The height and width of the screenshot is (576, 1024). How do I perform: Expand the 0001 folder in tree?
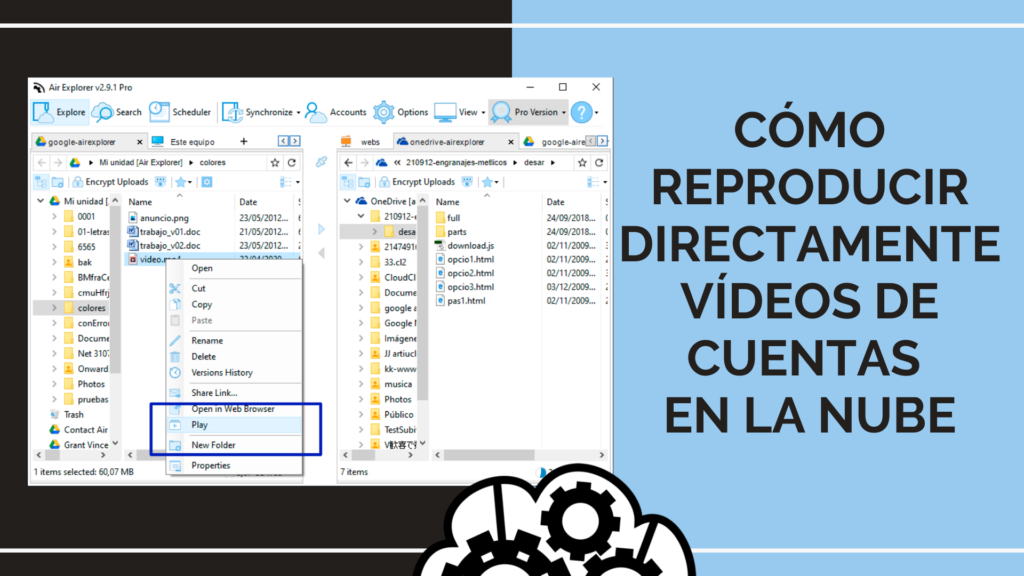tap(55, 217)
